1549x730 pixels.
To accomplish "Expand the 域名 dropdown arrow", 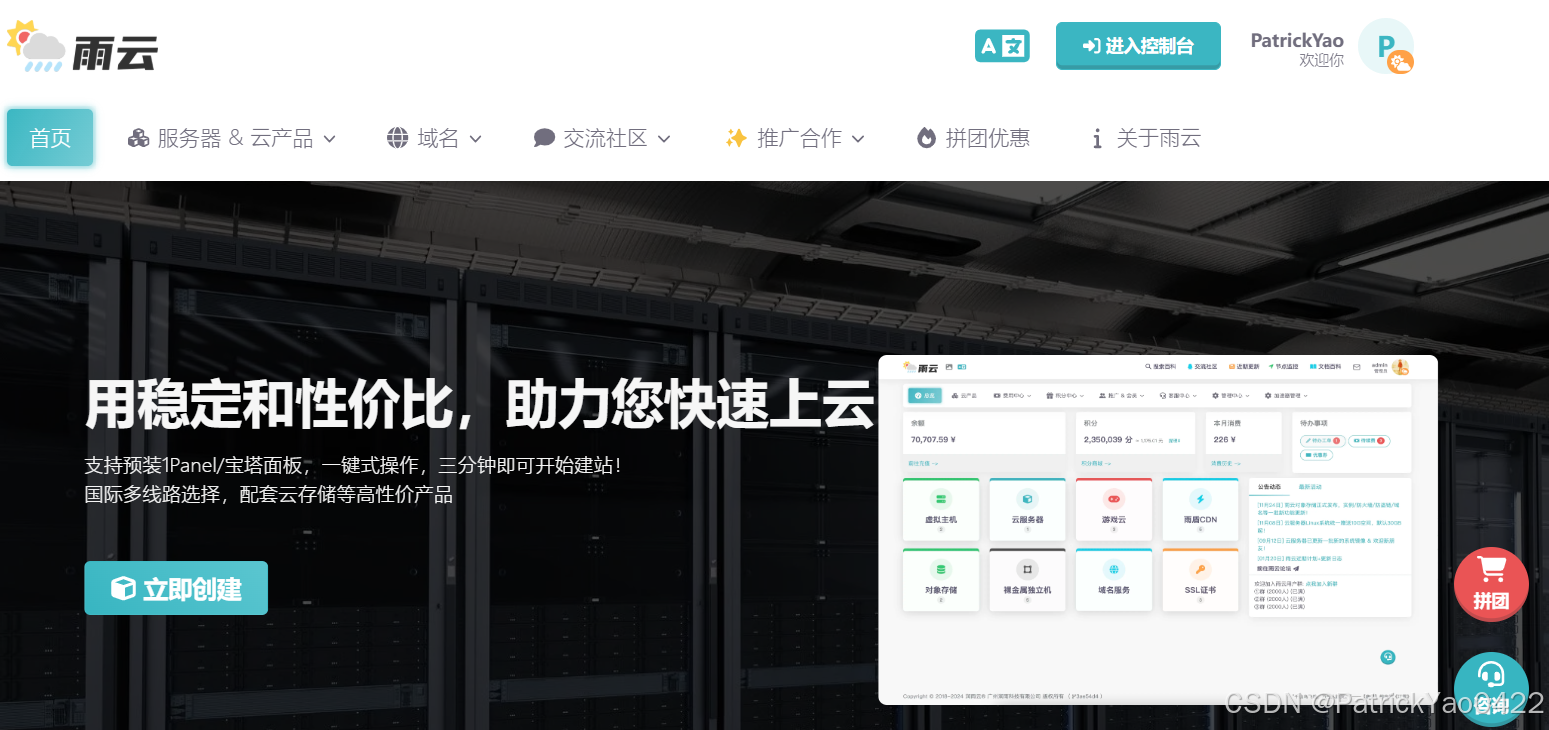I will coord(475,139).
